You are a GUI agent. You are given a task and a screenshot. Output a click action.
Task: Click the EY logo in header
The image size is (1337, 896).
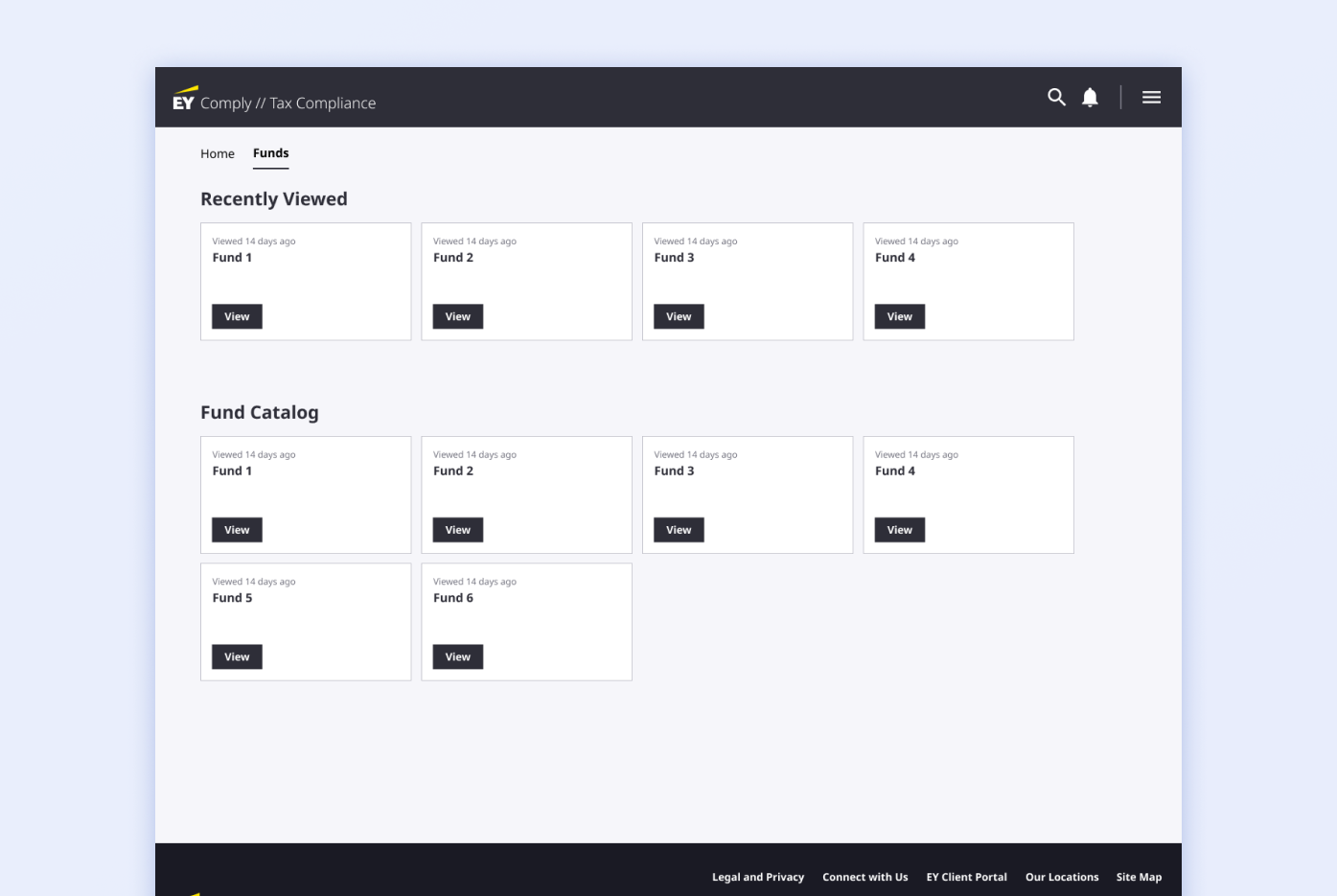click(184, 99)
